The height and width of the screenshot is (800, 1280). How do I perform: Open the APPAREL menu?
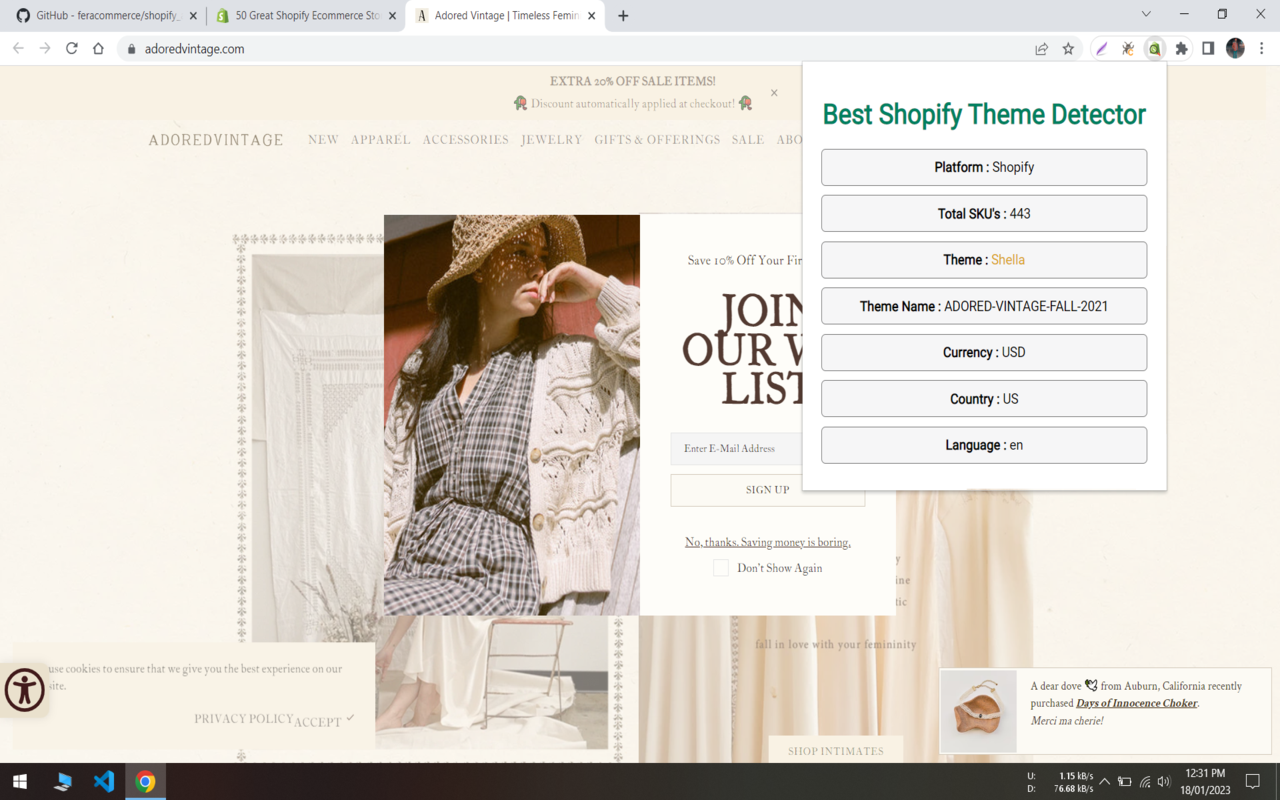click(381, 140)
